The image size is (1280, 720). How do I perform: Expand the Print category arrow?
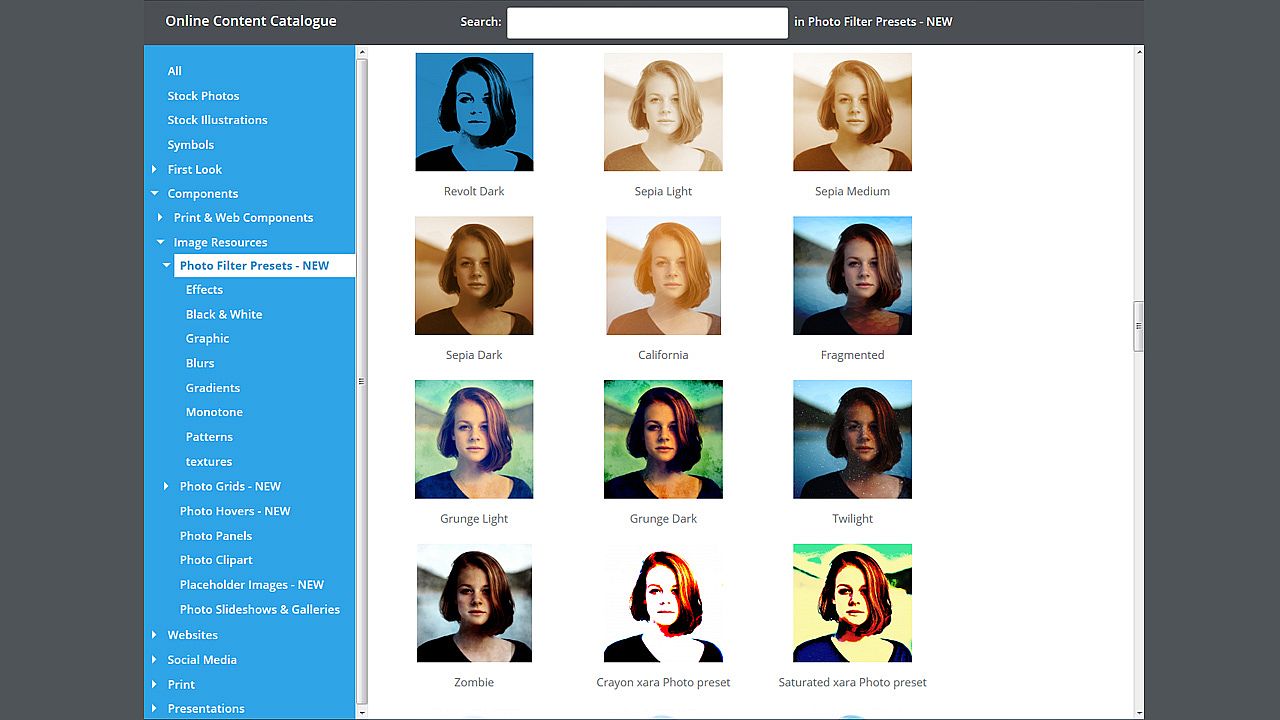154,685
